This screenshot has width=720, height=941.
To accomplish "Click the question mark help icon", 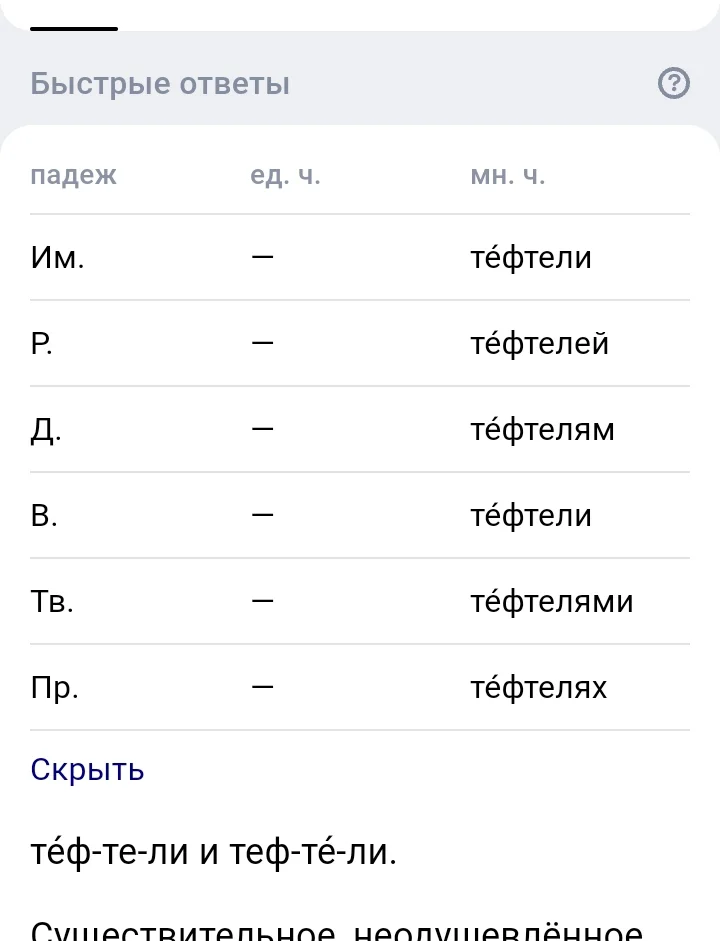I will pos(674,84).
